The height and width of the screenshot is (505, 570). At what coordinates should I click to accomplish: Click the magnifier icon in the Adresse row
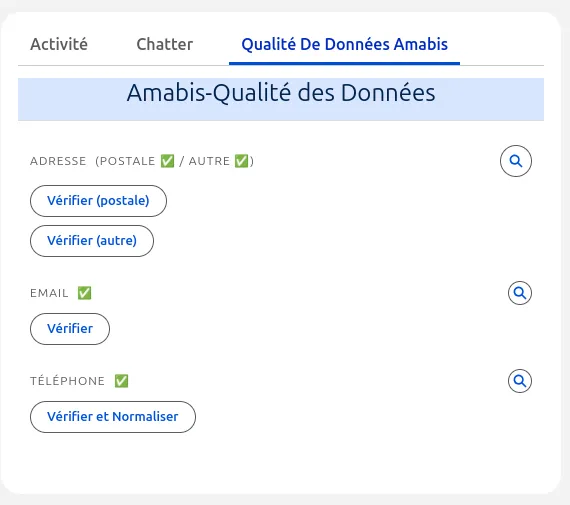coord(515,161)
